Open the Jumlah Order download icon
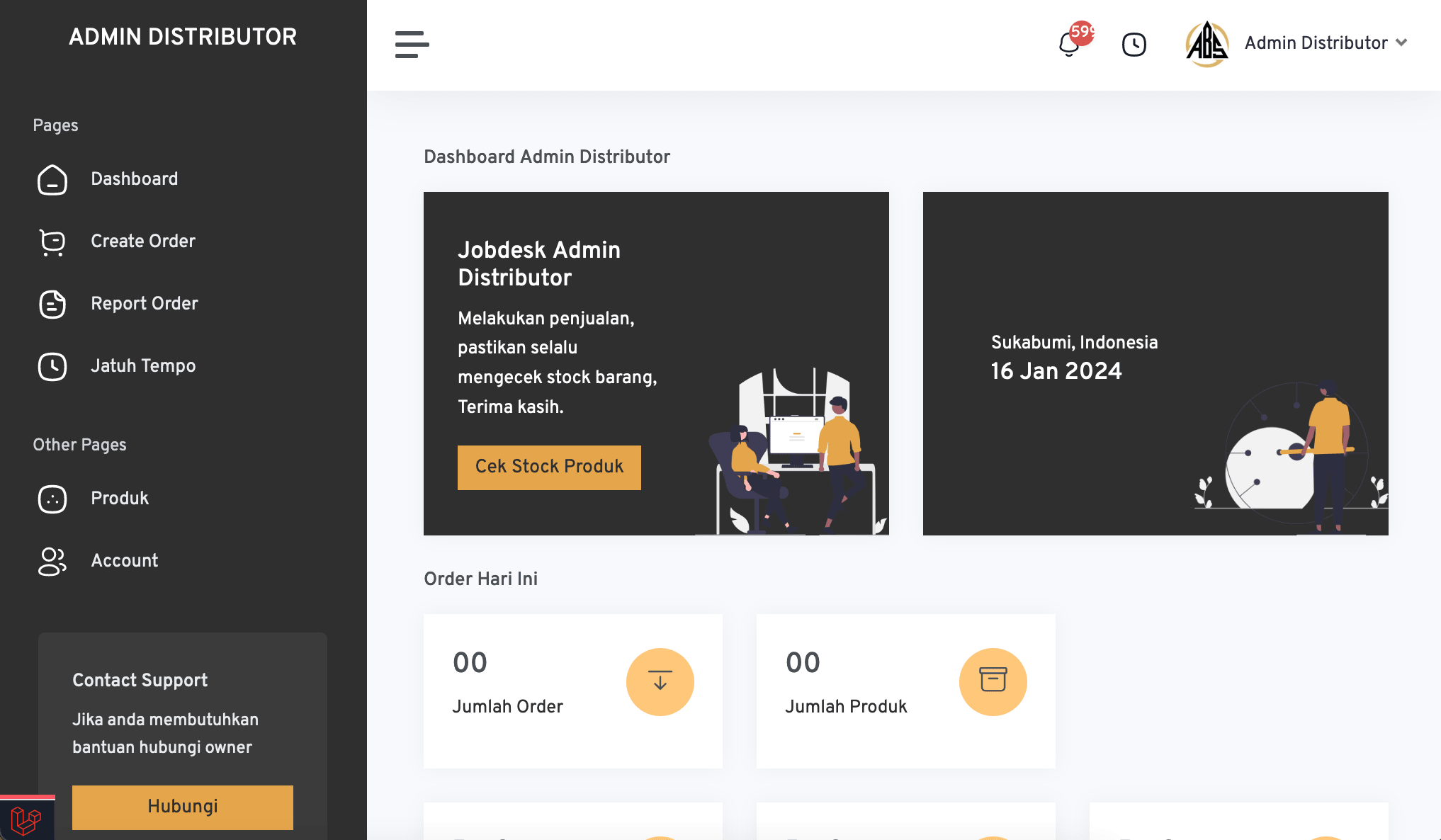 660,681
